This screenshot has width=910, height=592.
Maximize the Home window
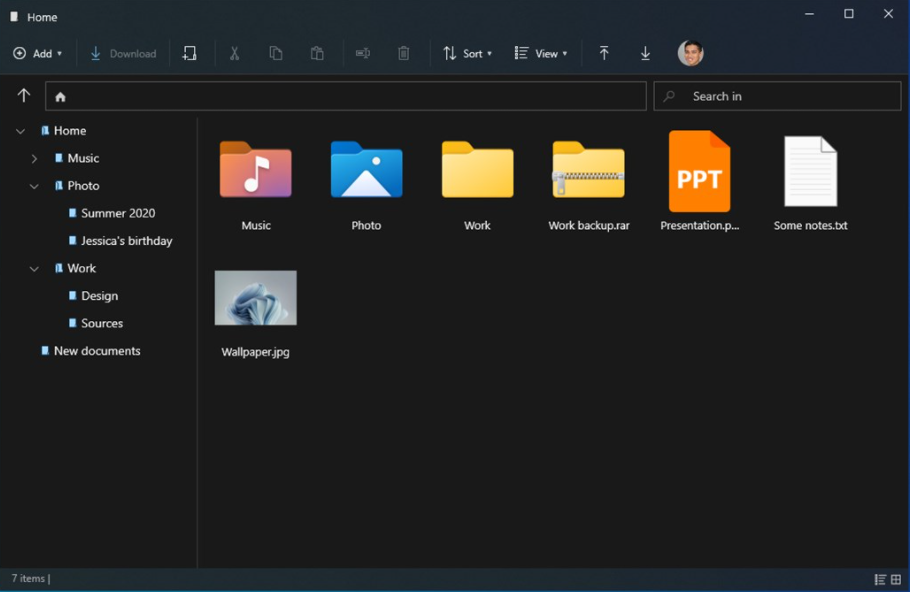(848, 14)
